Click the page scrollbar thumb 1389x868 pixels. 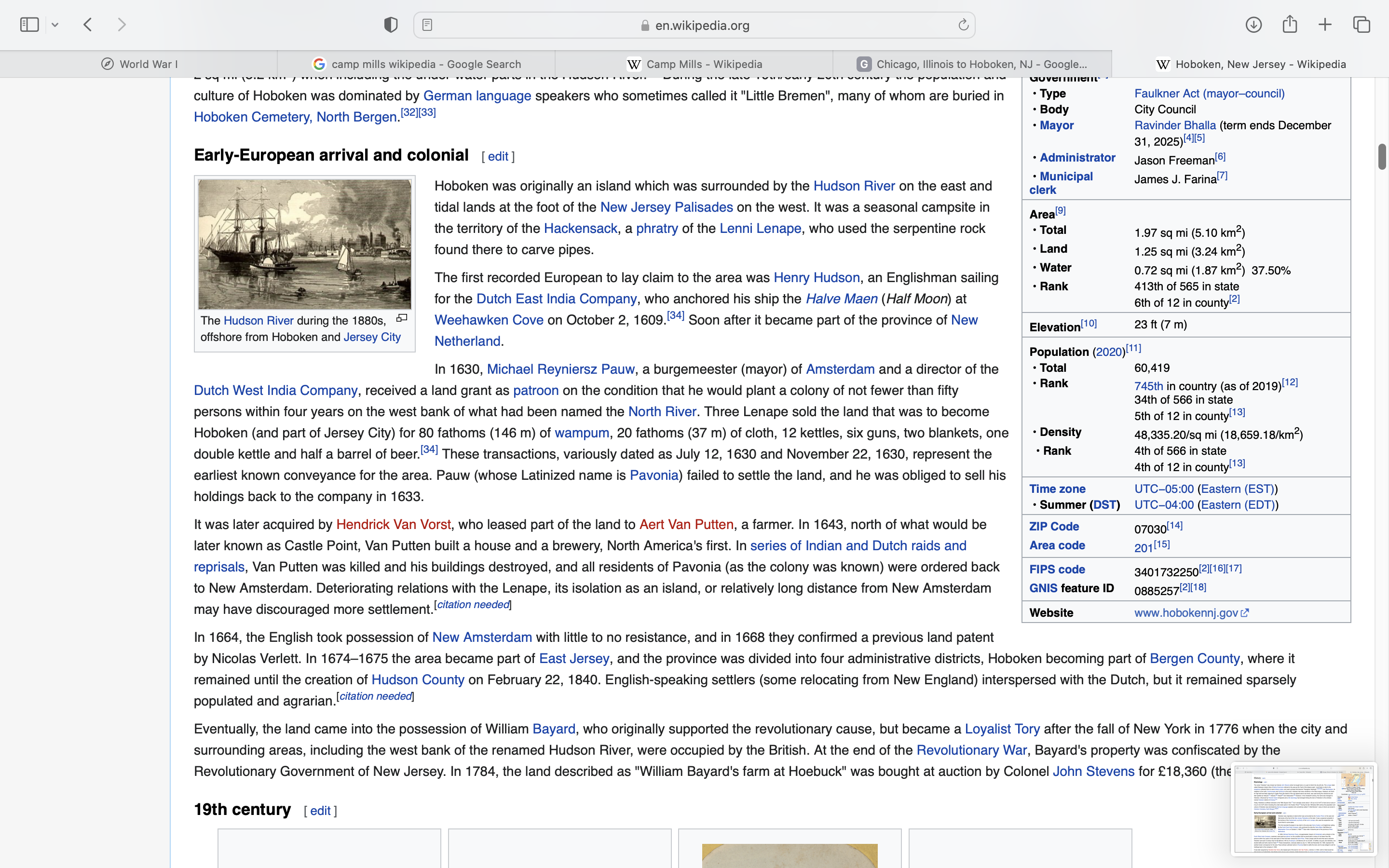1382,157
